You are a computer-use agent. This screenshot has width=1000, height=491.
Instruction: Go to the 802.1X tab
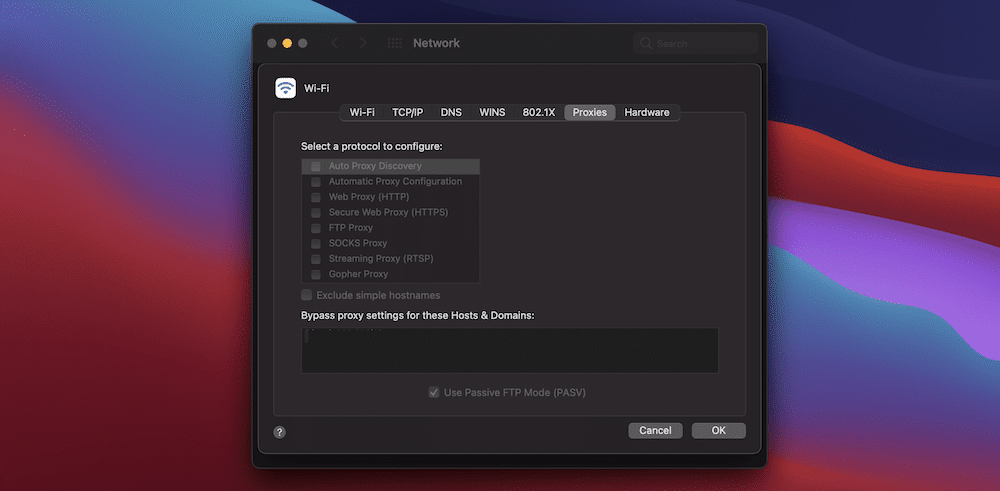538,112
